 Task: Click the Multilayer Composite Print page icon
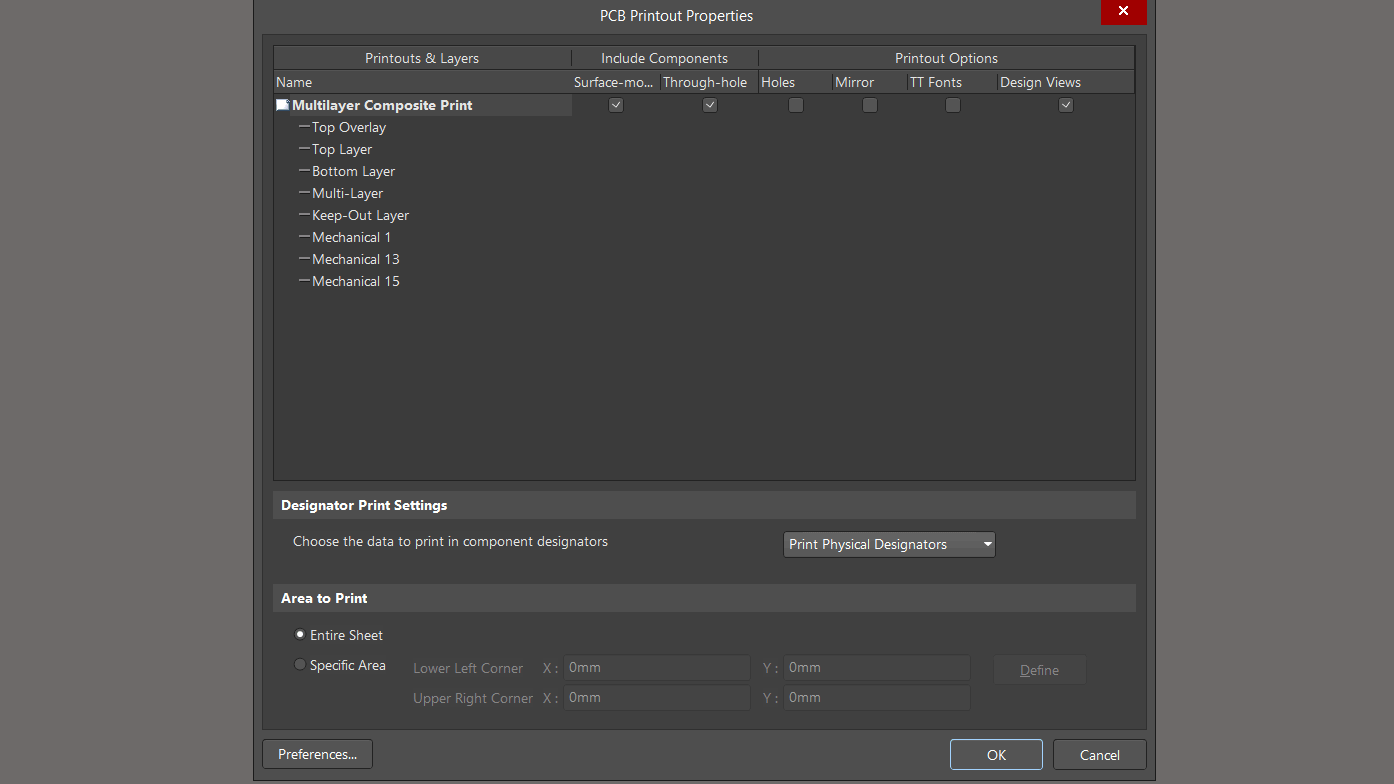coord(282,105)
